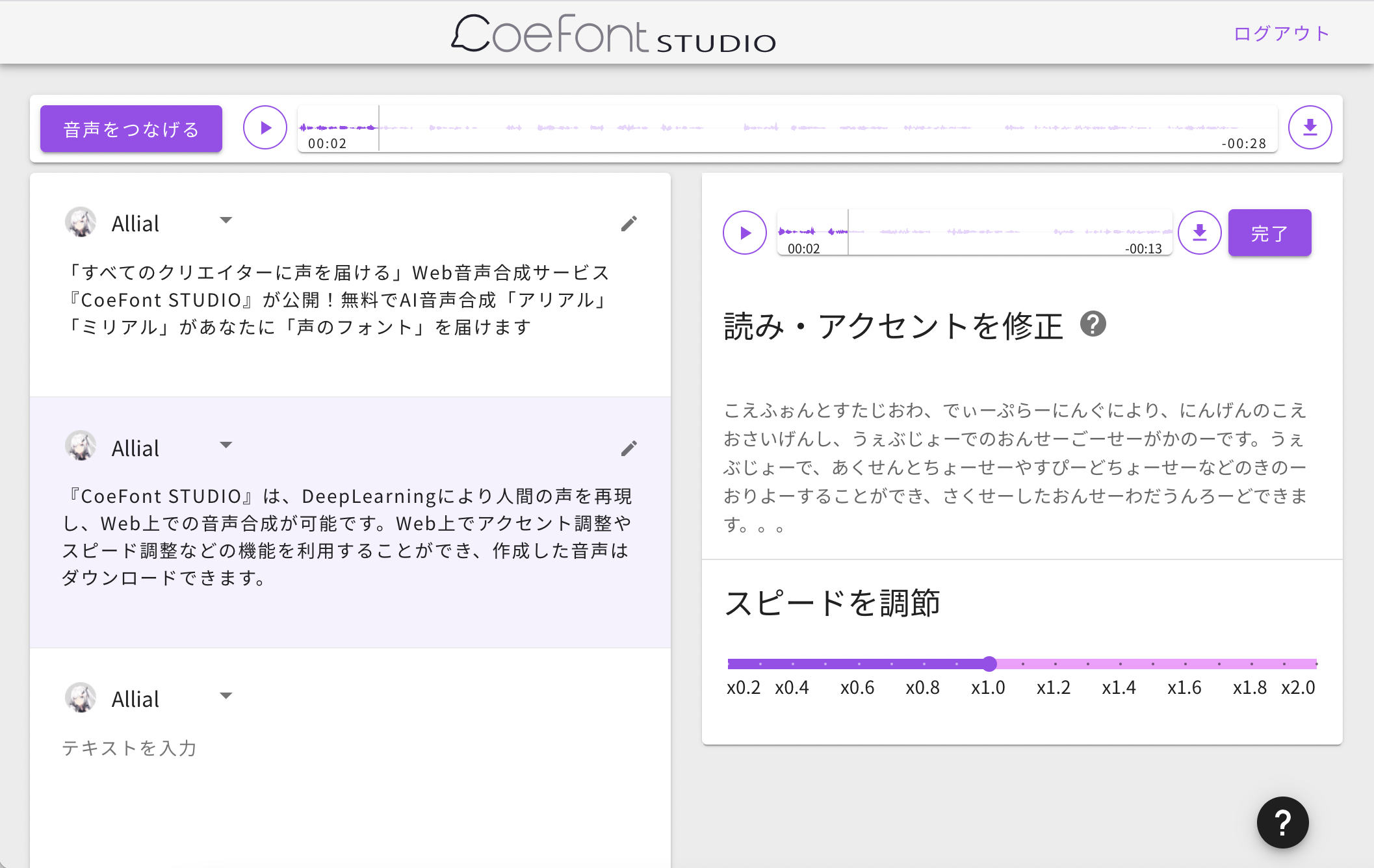
Task: Select second text block about DeepLearning
Action: tap(347, 537)
